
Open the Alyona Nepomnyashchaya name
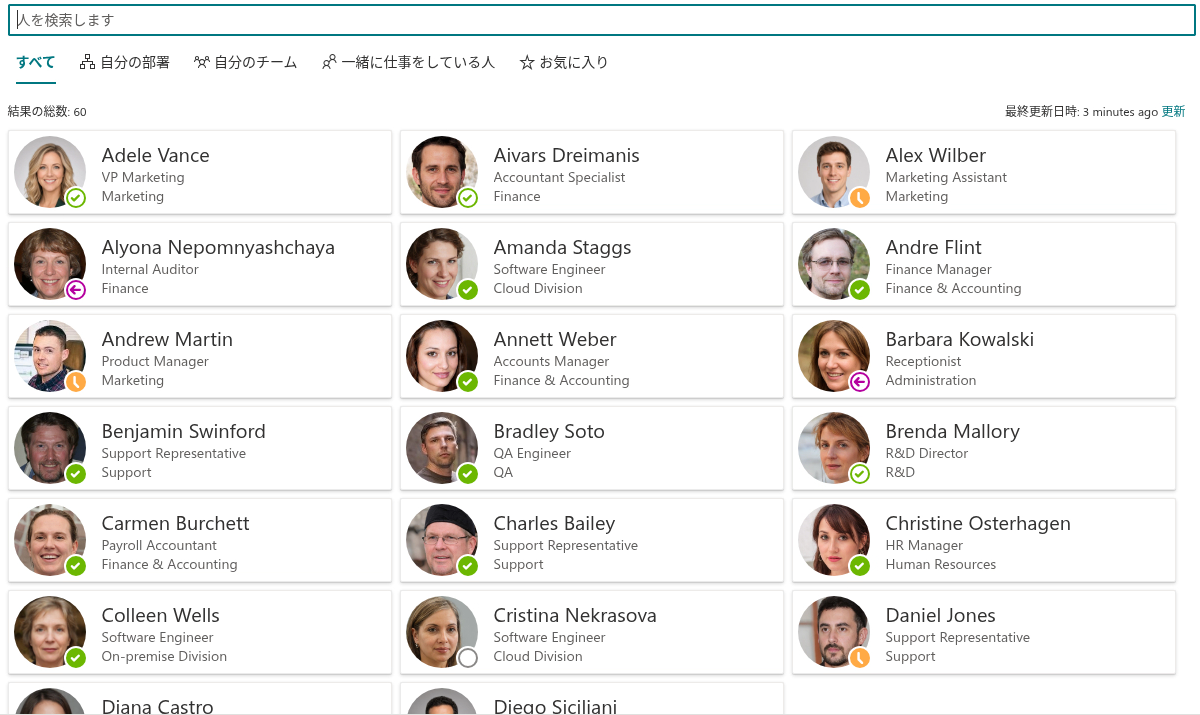[x=218, y=247]
